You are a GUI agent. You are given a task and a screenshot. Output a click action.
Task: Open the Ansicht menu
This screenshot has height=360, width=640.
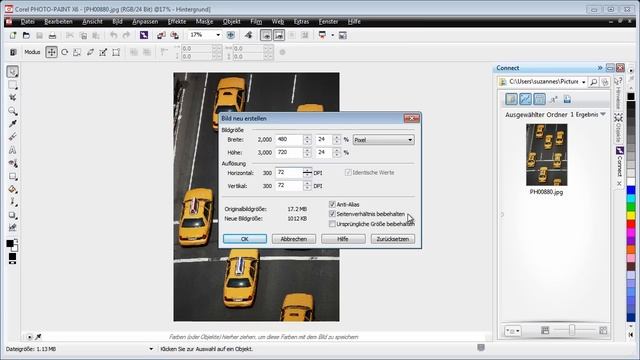coord(92,22)
